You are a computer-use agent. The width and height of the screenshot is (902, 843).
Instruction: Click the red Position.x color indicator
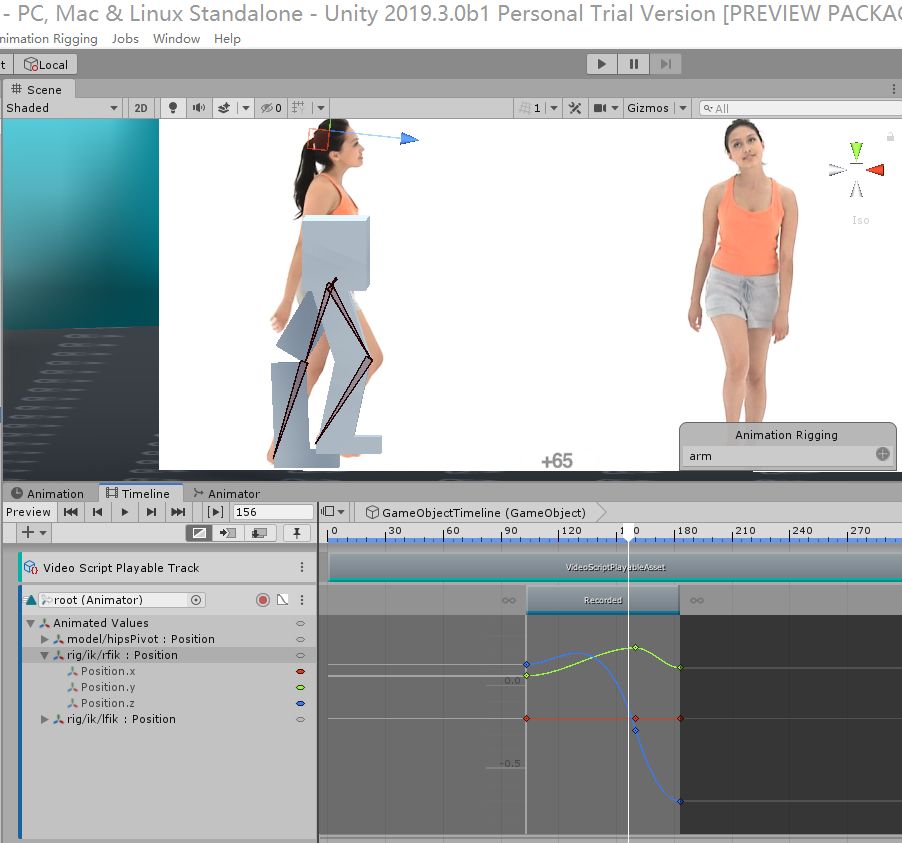coord(300,672)
